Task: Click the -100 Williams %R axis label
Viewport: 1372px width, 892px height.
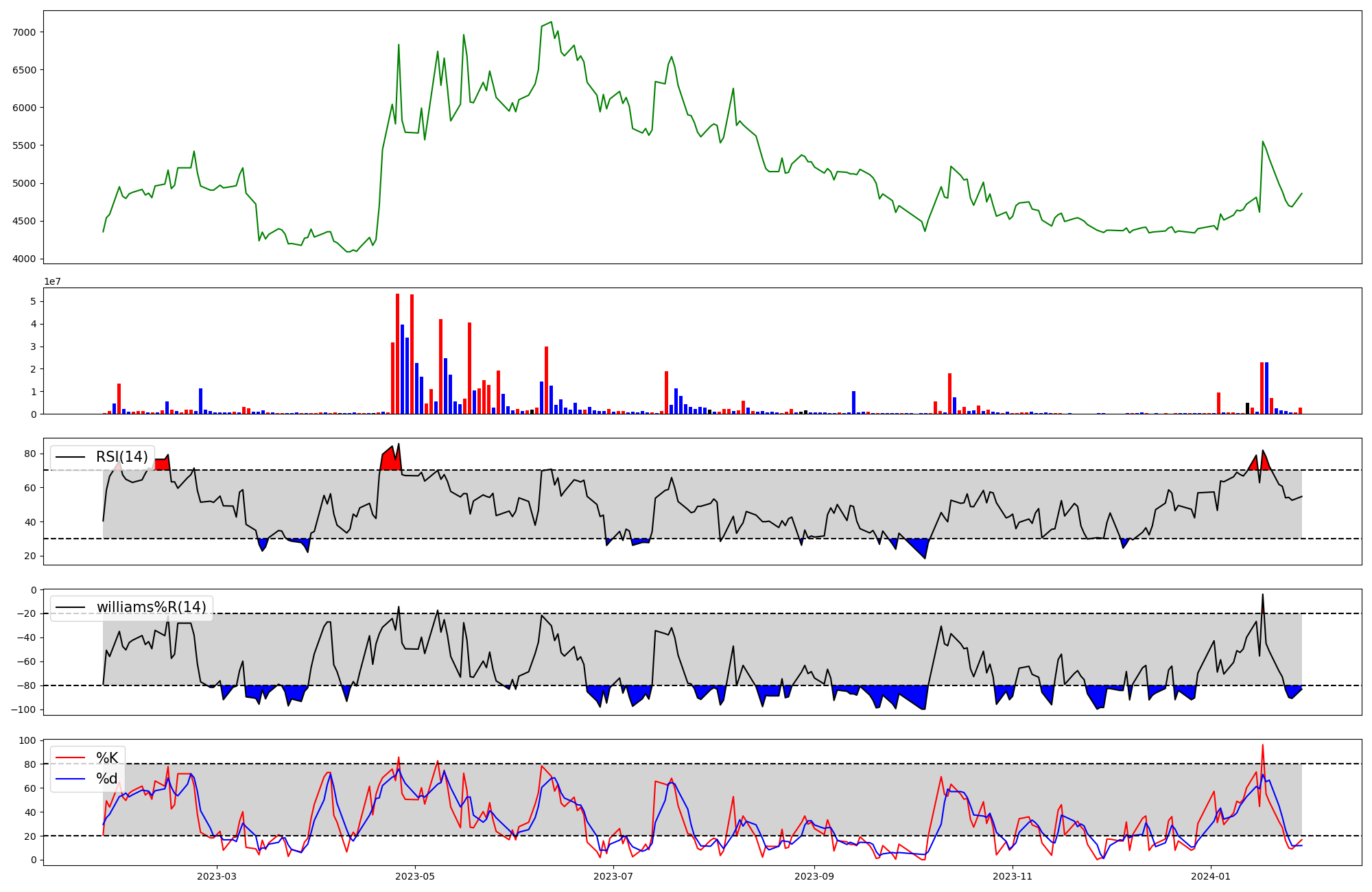Action: pos(25,709)
